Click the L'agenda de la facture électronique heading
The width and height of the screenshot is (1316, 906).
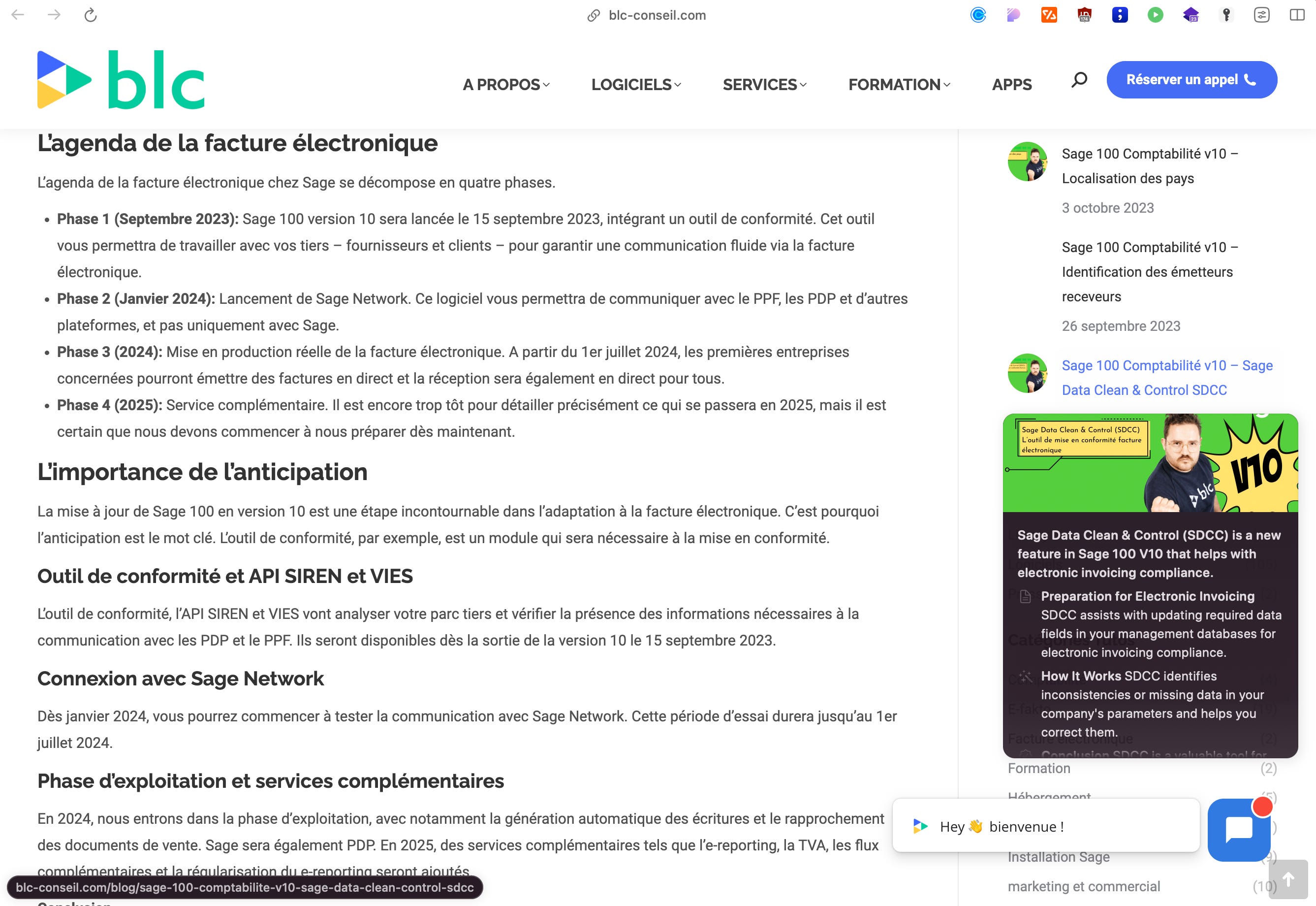click(237, 143)
